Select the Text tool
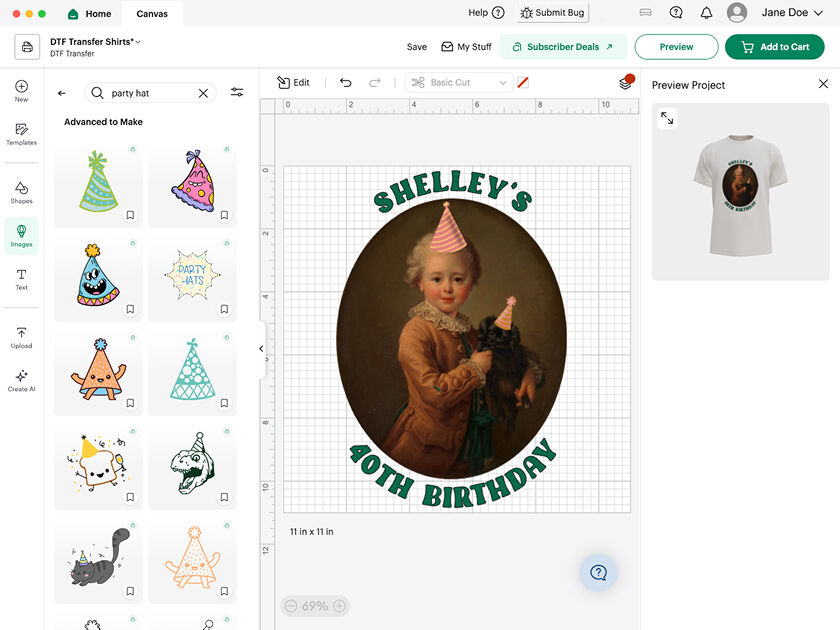The height and width of the screenshot is (630, 840). tap(21, 279)
